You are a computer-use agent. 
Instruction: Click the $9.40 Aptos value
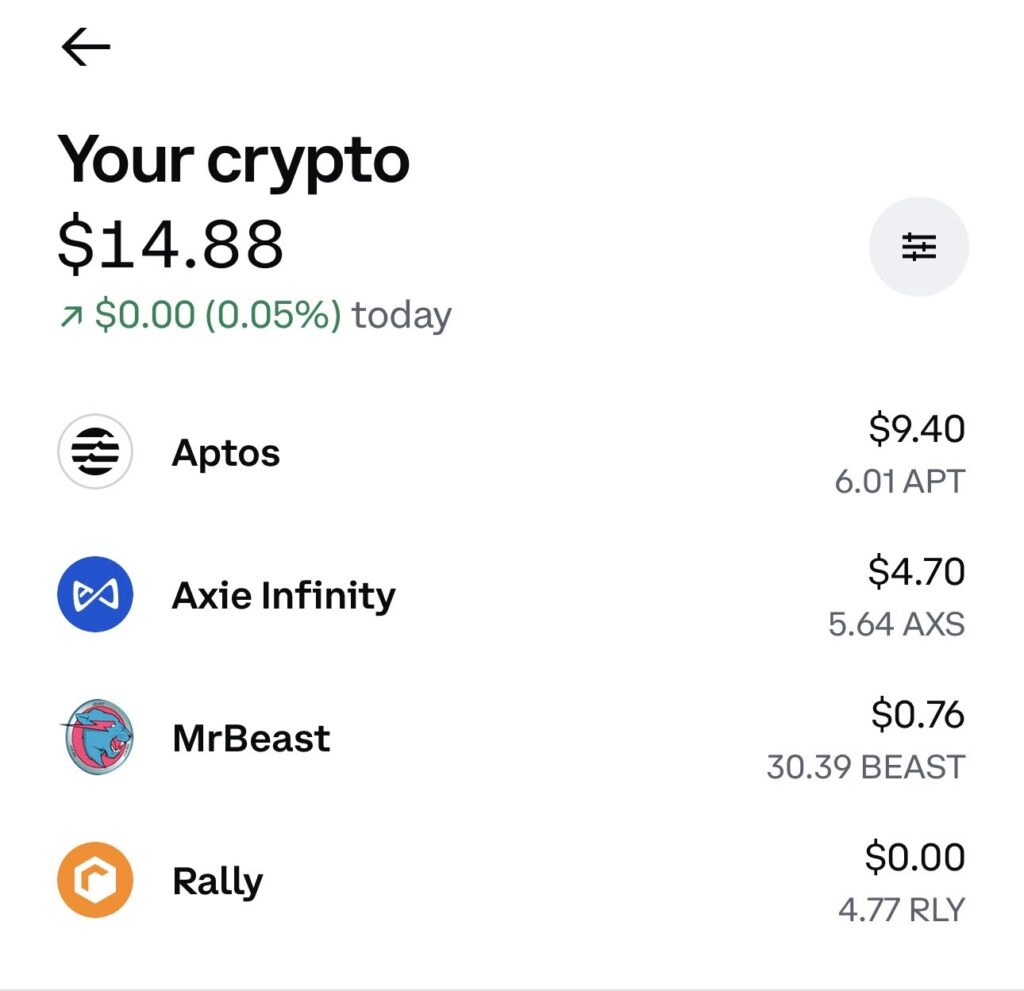click(916, 429)
